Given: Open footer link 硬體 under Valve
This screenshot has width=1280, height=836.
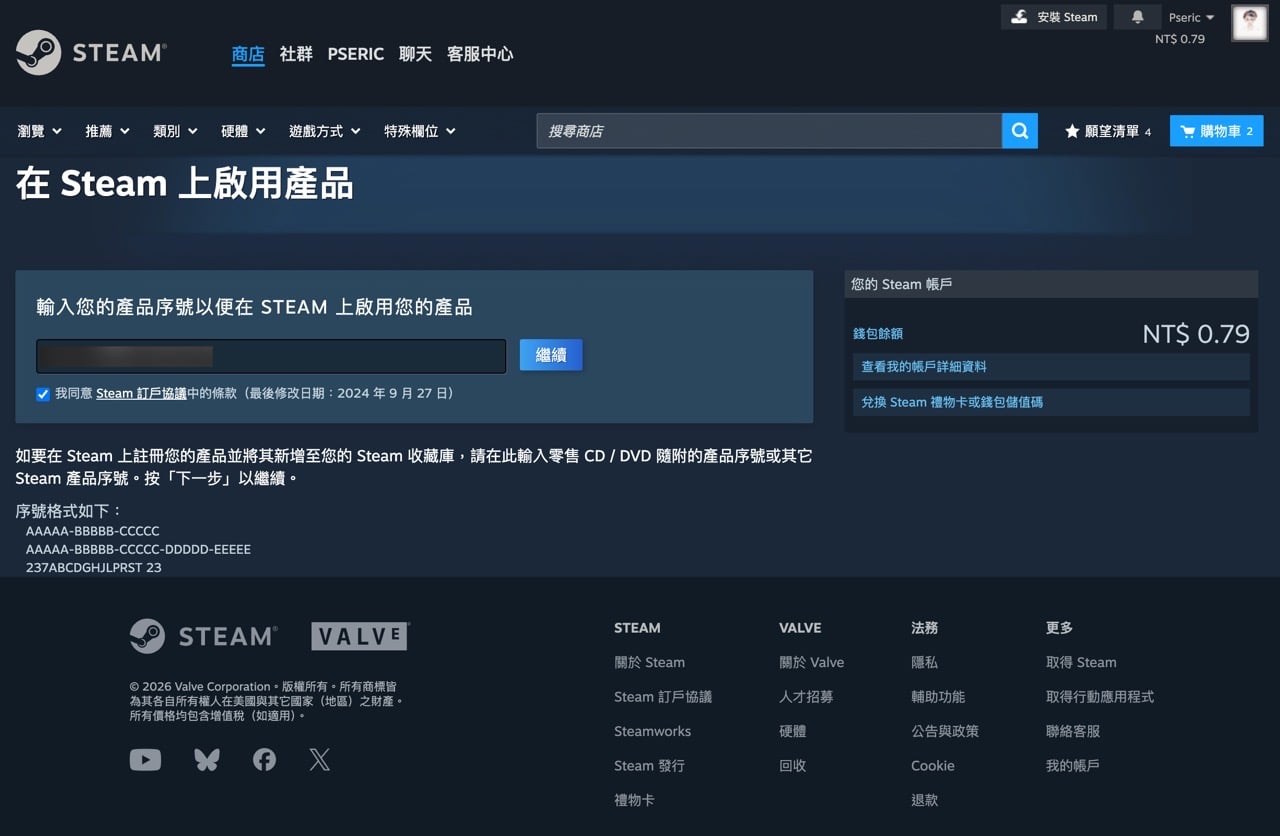Looking at the screenshot, I should point(793,731).
